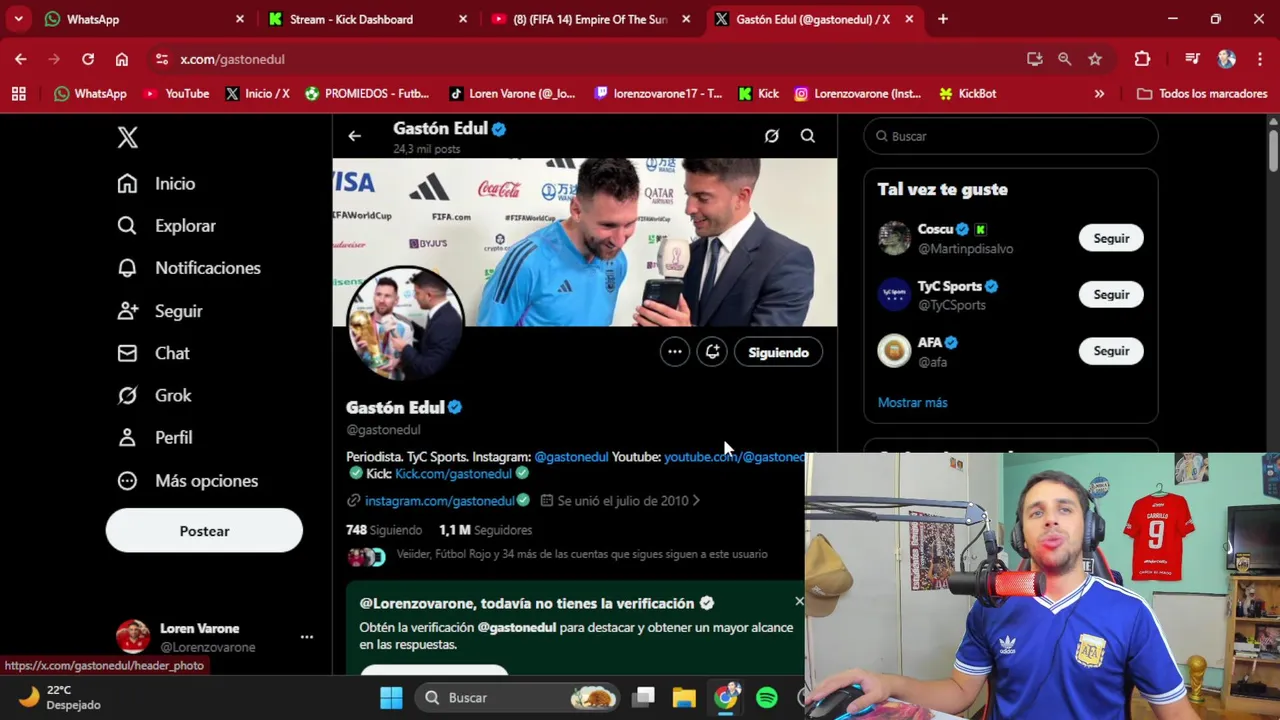Open the Loren Varone account menu dots

[307, 636]
